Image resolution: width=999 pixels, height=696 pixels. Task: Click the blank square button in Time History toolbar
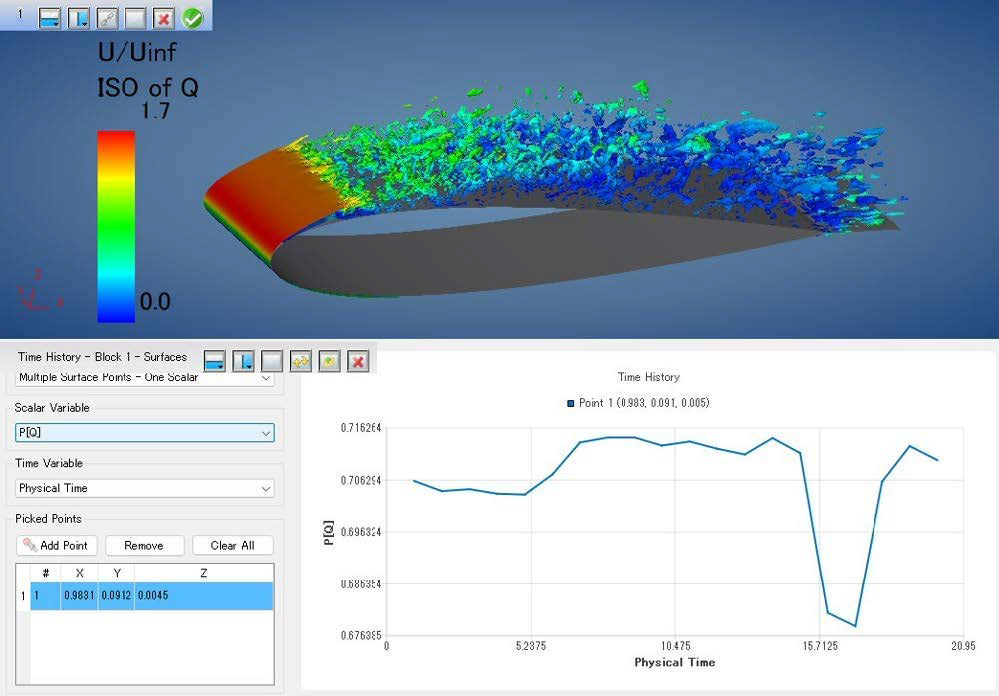[x=272, y=361]
